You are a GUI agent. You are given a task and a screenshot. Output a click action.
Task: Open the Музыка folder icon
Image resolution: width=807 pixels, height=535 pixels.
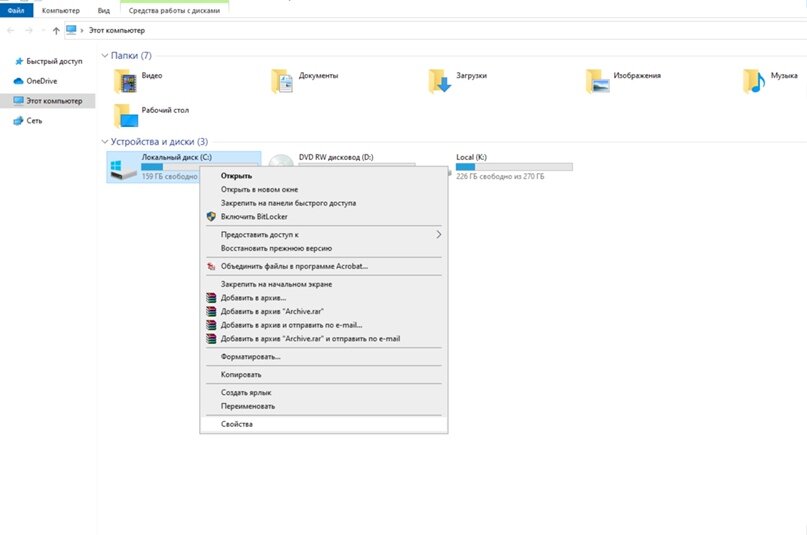click(x=754, y=81)
